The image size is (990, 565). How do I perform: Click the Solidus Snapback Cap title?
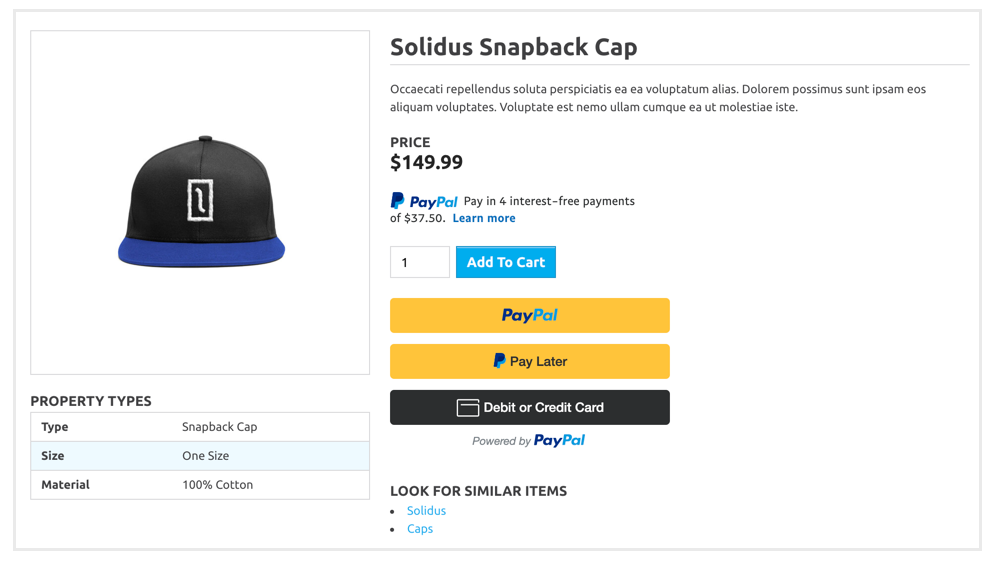pos(513,47)
